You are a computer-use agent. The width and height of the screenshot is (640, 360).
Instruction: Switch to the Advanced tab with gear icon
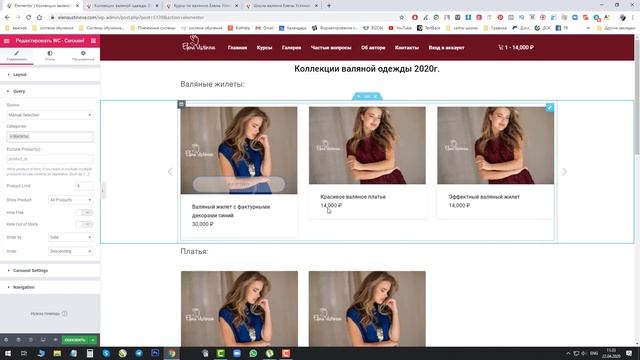[x=83, y=56]
